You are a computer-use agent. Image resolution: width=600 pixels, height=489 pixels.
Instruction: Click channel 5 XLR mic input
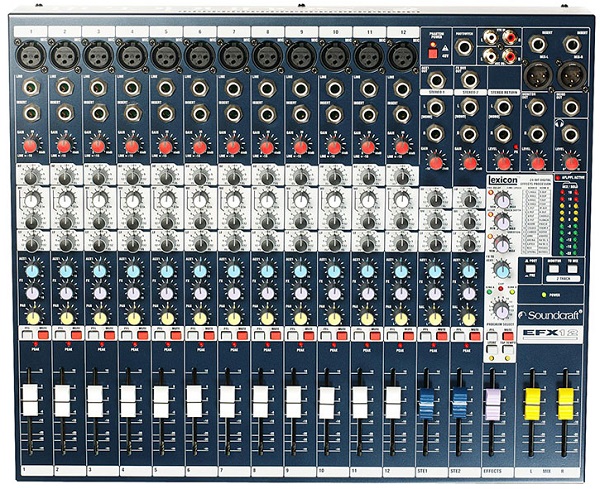[166, 55]
